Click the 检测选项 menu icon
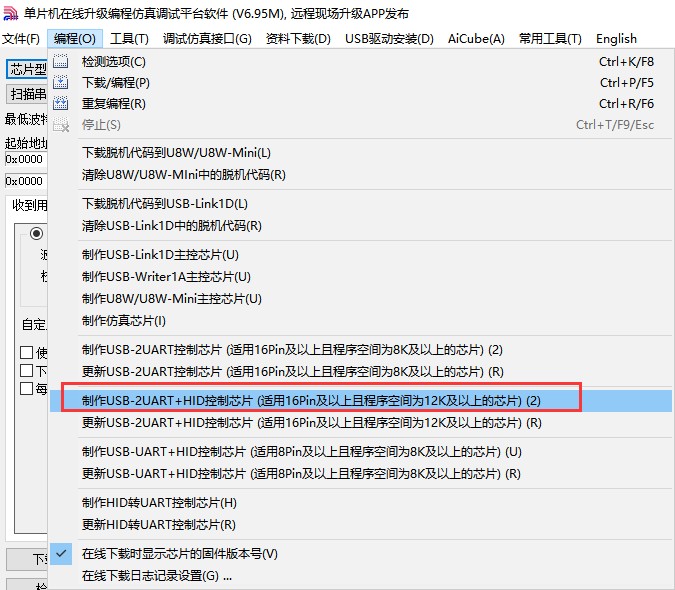The width and height of the screenshot is (675, 590). tap(61, 62)
